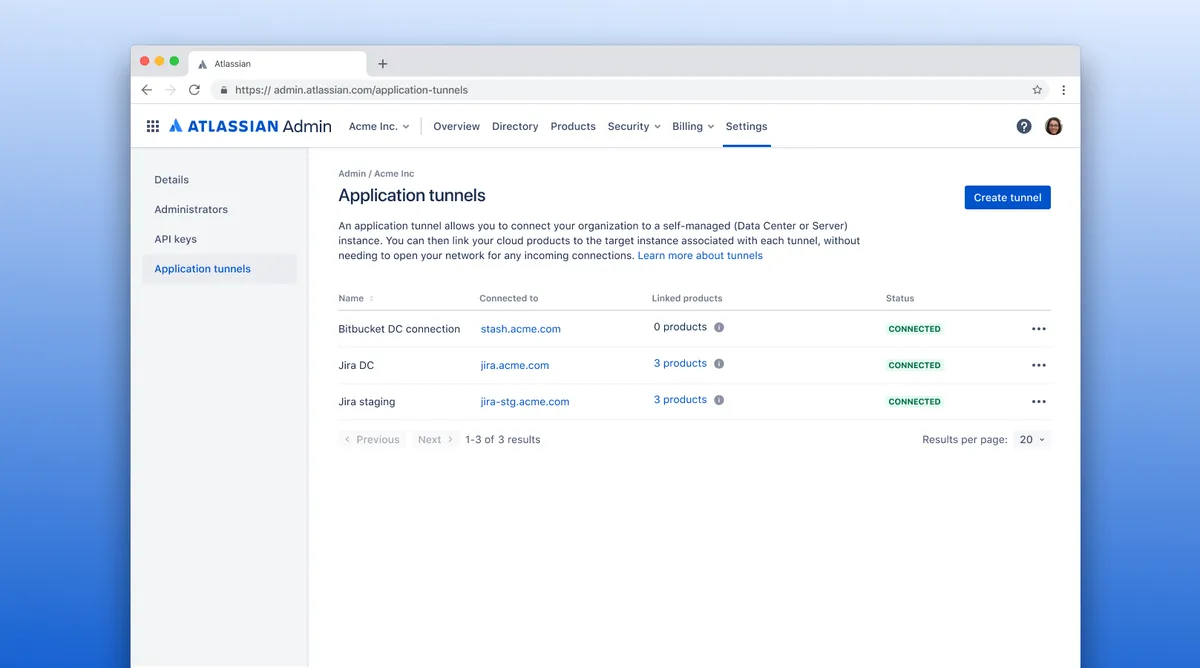The image size is (1200, 668).
Task: Open the jira-stg.acme.com link
Action: (x=525, y=401)
